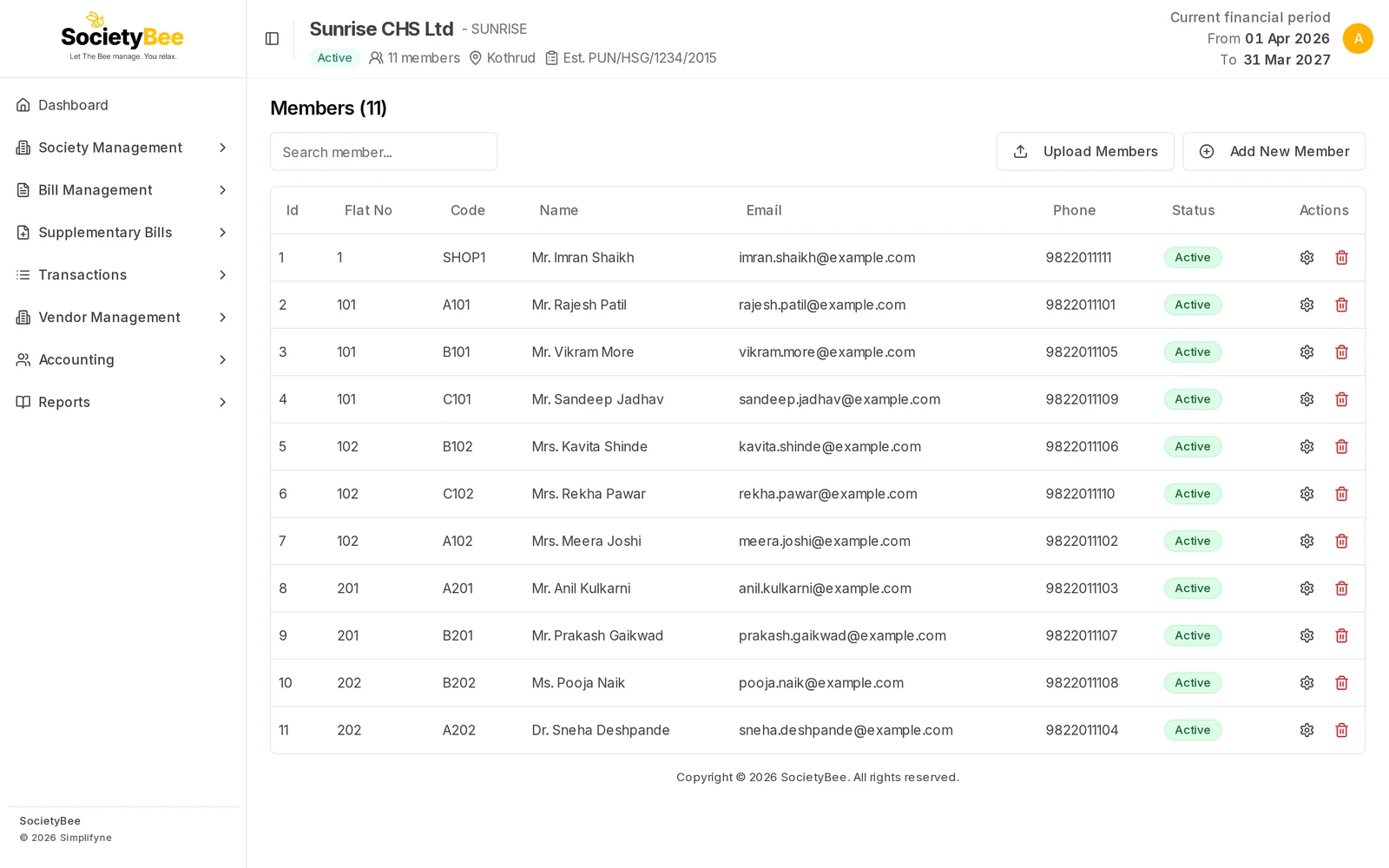
Task: Click phone number 9822011108
Action: (1082, 683)
